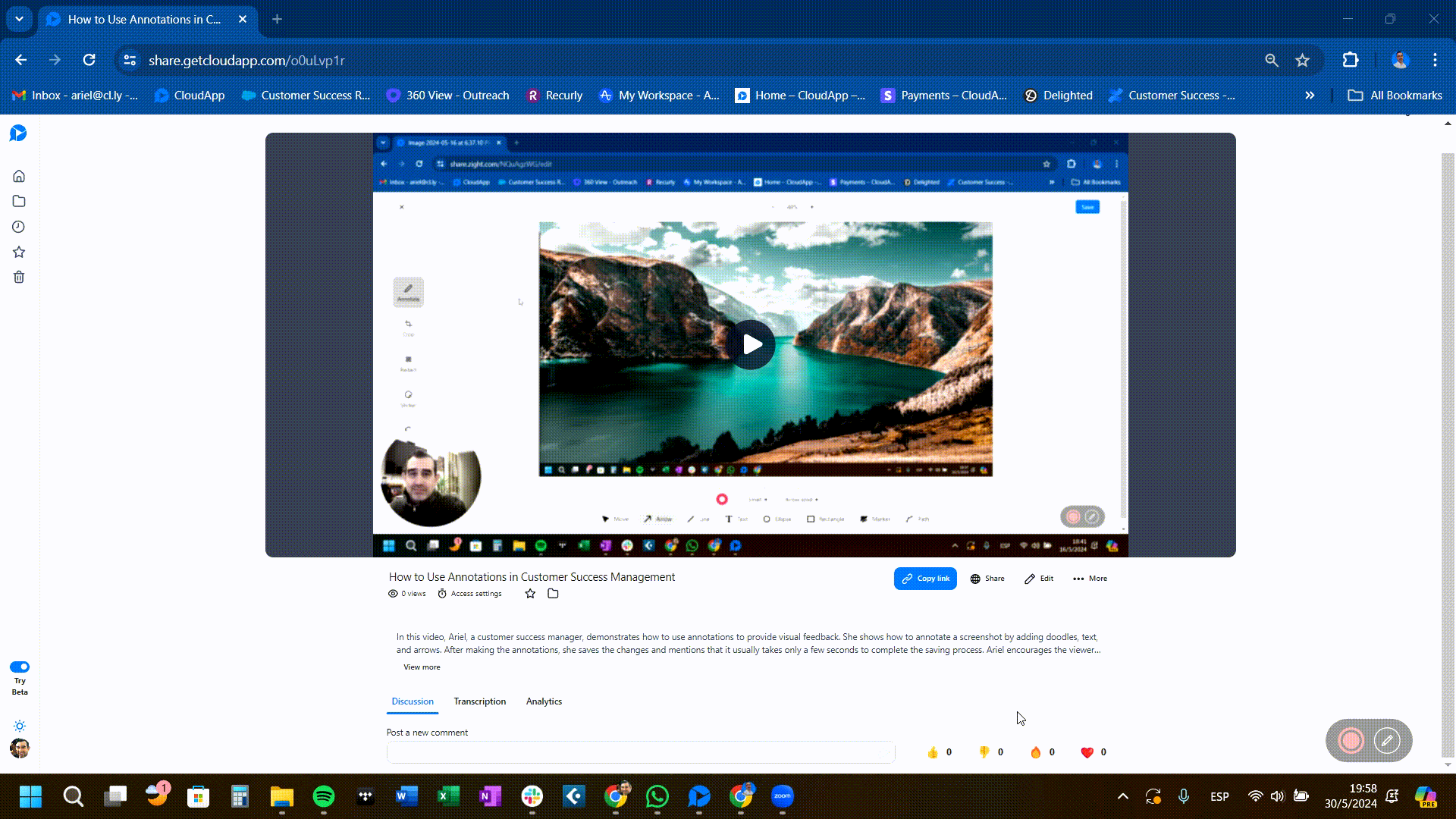This screenshot has height=819, width=1456.
Task: Play the video
Action: pyautogui.click(x=751, y=344)
